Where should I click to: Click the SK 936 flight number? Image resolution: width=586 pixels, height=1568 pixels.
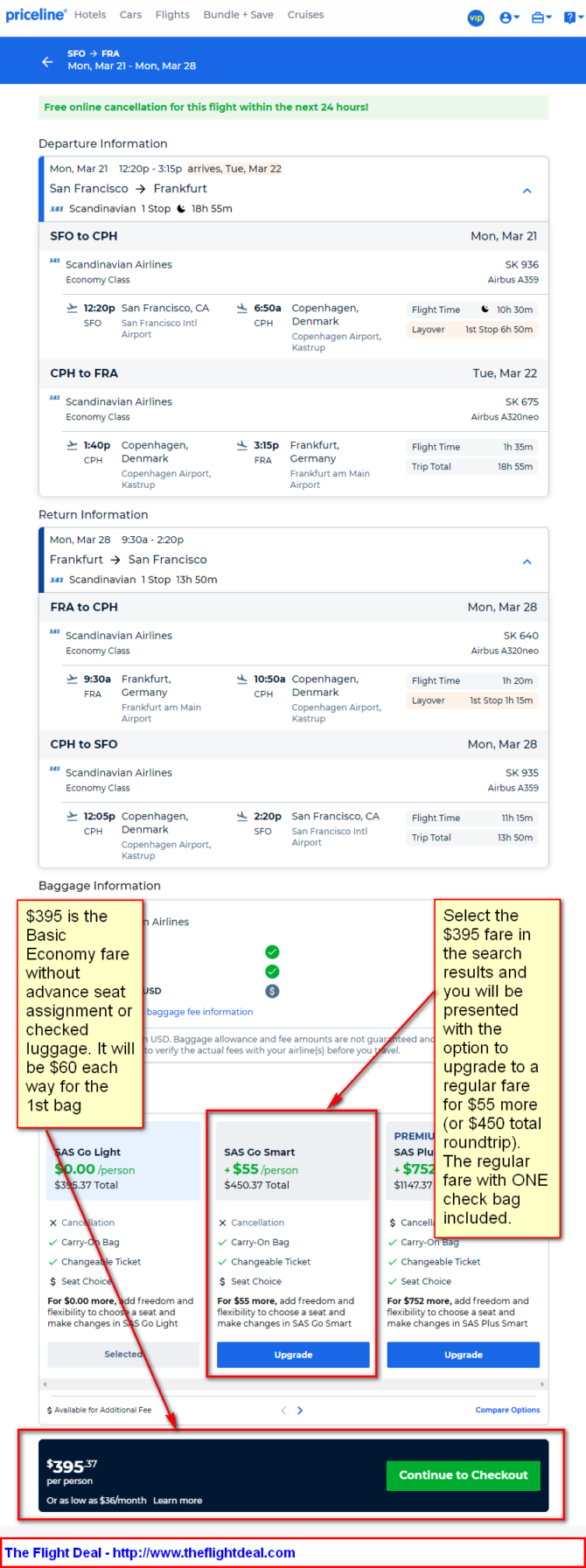(522, 264)
